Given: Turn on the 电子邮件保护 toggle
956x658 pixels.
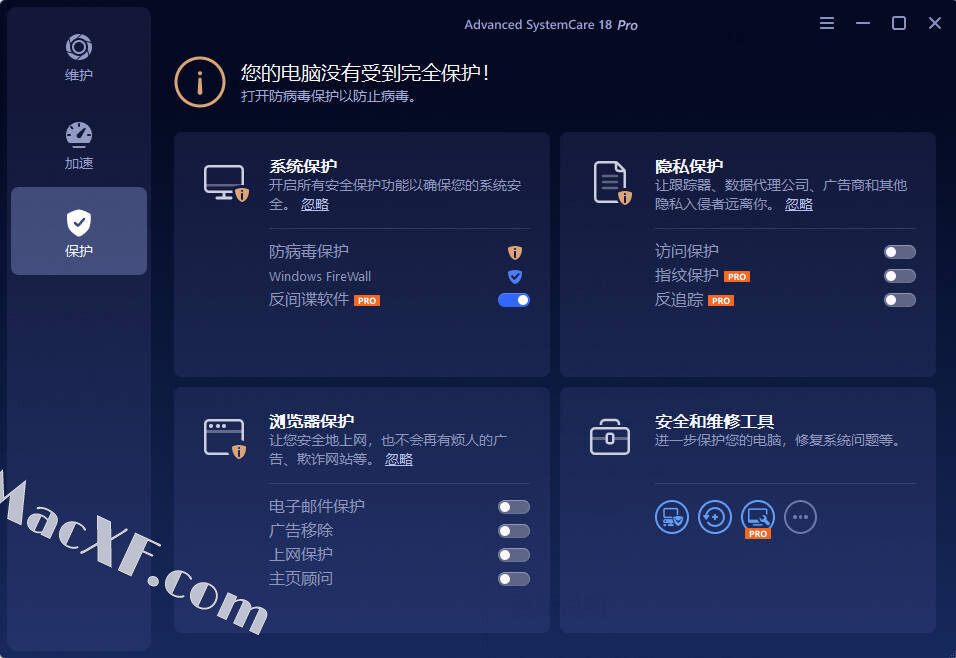Looking at the screenshot, I should (x=514, y=507).
